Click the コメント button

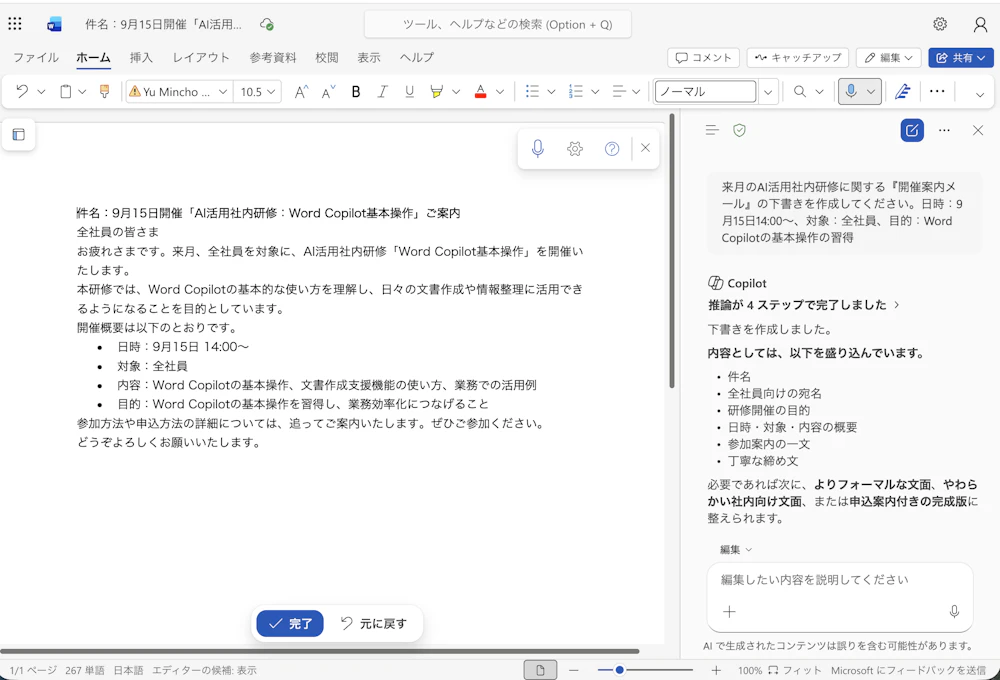pos(703,57)
